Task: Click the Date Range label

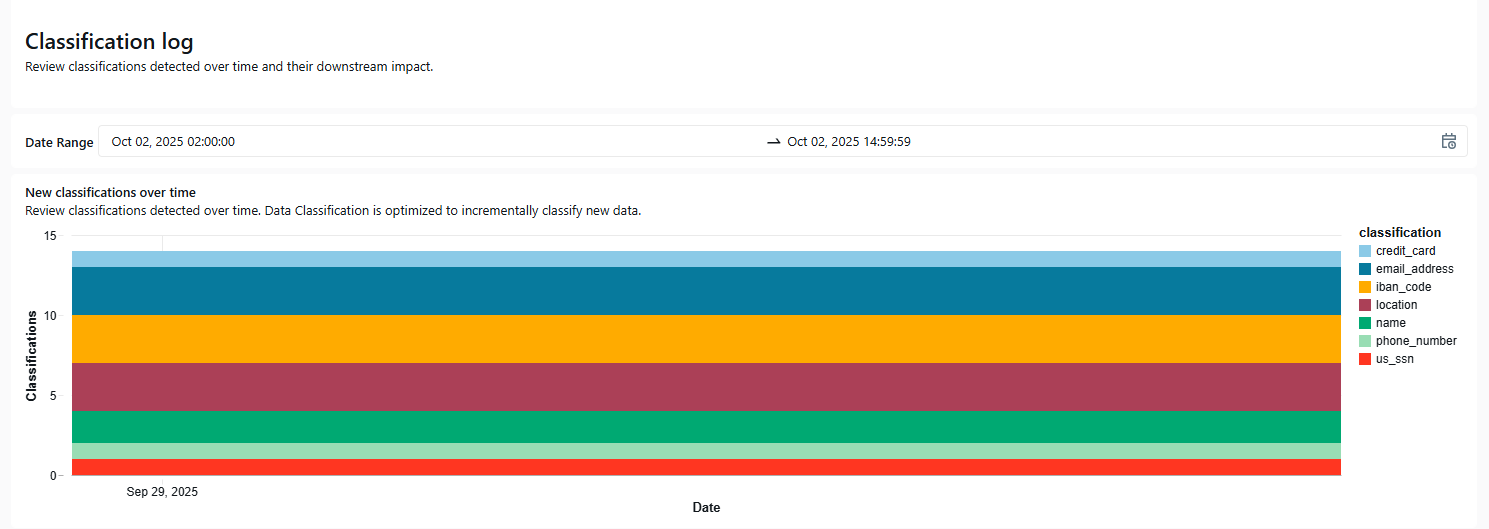Action: [59, 143]
